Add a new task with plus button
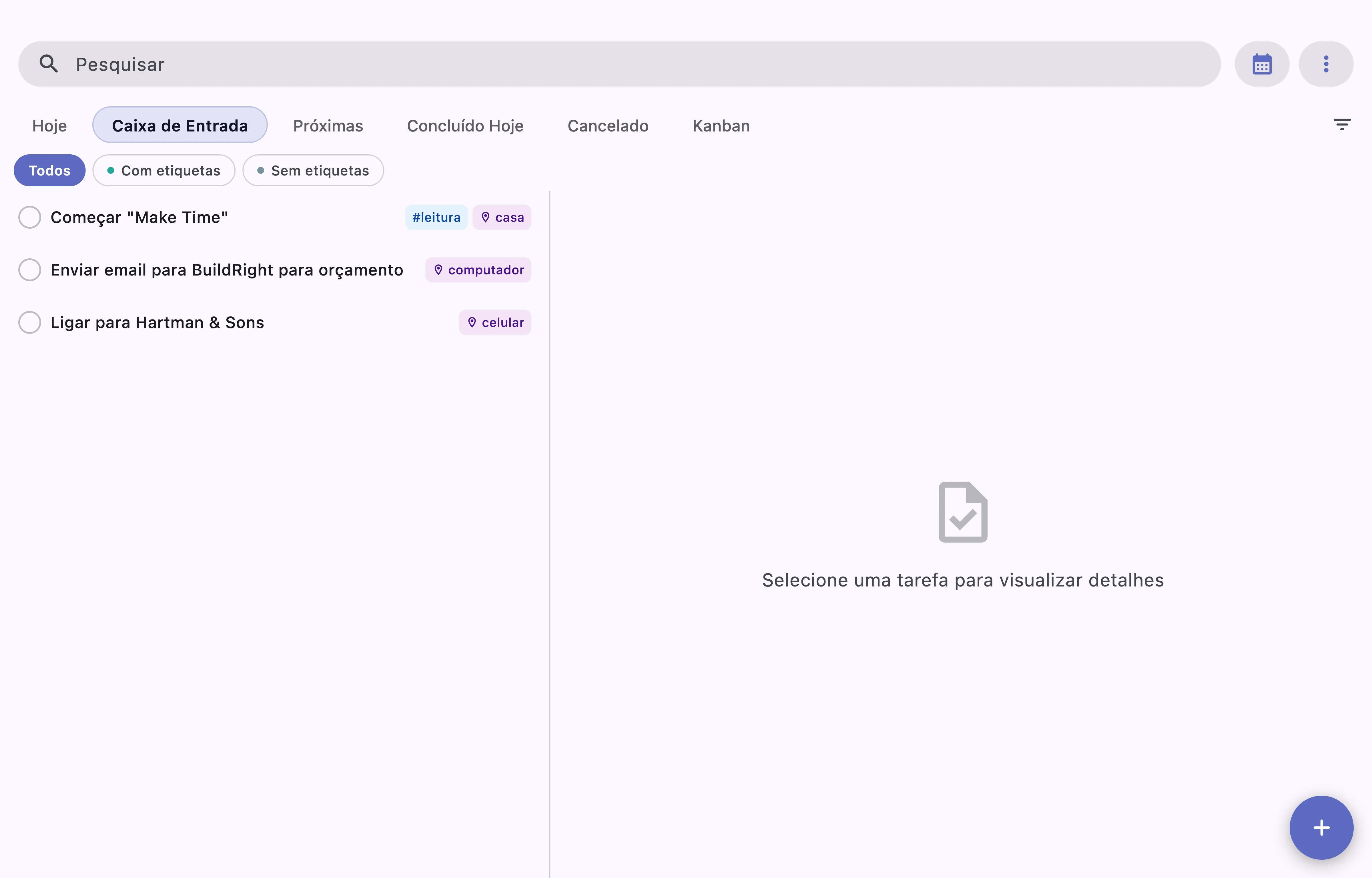1372x878 pixels. (1321, 827)
